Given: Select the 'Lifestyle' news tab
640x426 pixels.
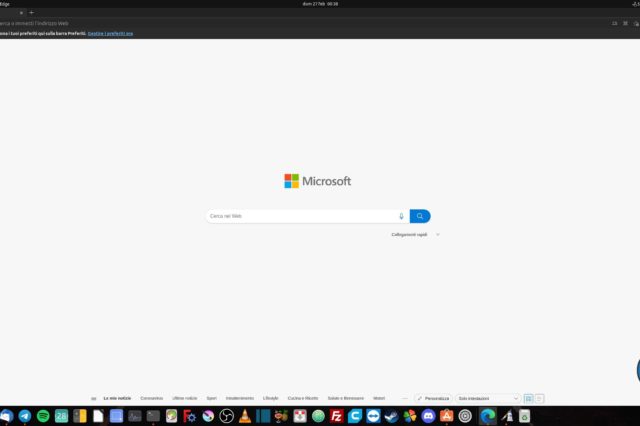Looking at the screenshot, I should 271,398.
